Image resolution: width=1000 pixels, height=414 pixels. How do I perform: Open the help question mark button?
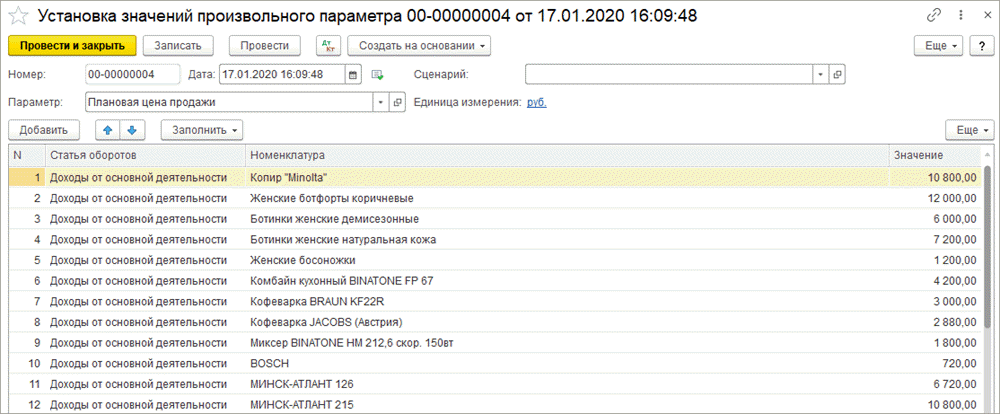(981, 46)
